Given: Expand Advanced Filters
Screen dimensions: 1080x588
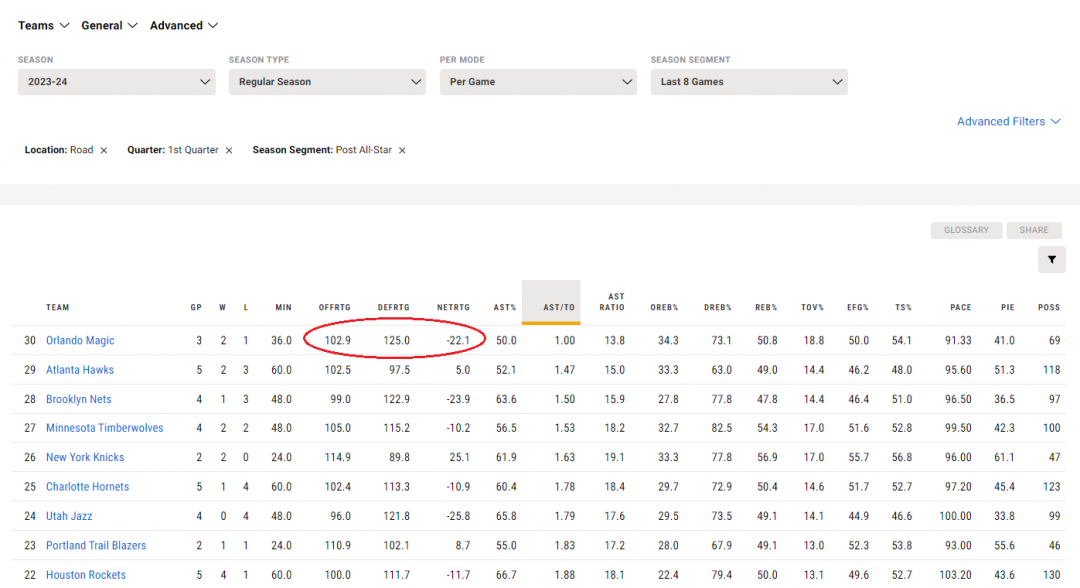Looking at the screenshot, I should (1008, 121).
